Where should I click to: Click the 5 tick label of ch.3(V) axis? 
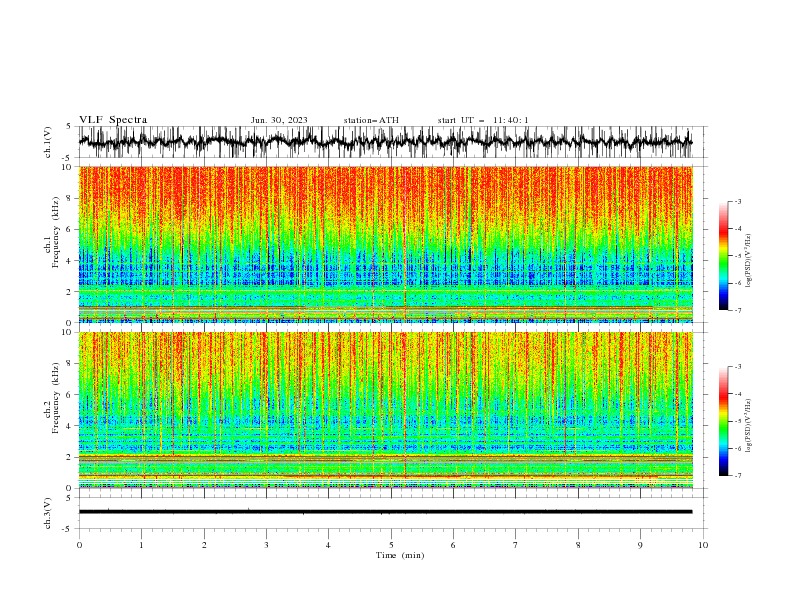71,497
